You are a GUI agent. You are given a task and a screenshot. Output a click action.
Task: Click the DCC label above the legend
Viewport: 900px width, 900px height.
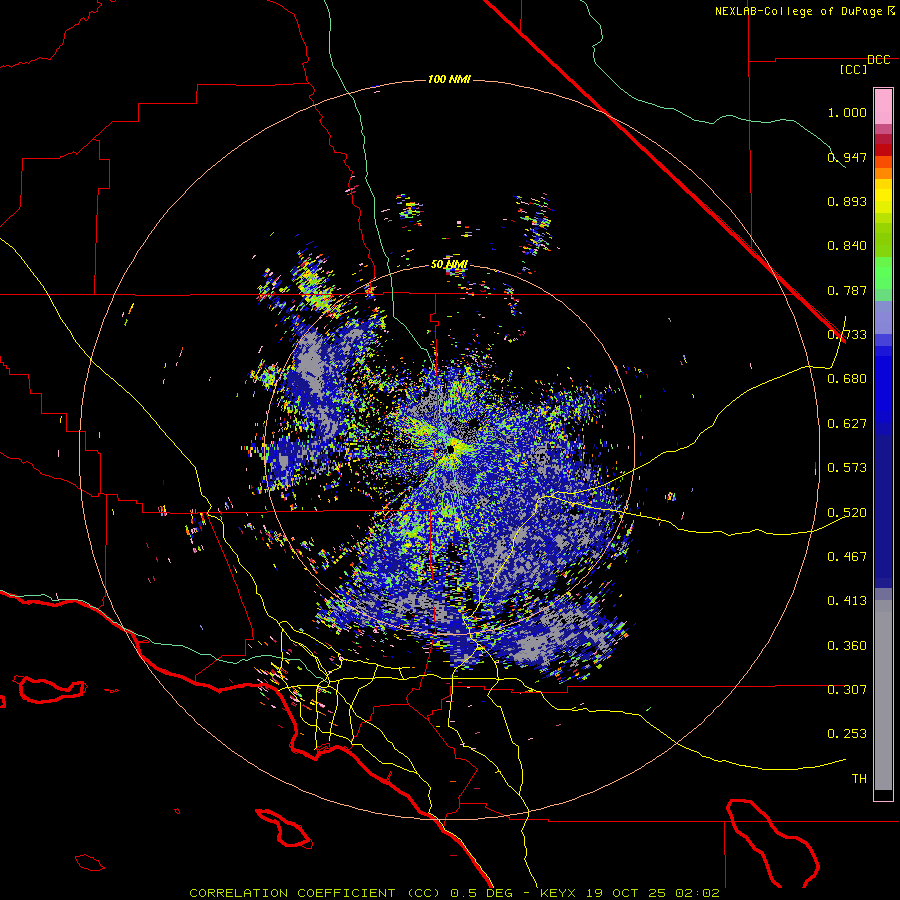(x=878, y=60)
